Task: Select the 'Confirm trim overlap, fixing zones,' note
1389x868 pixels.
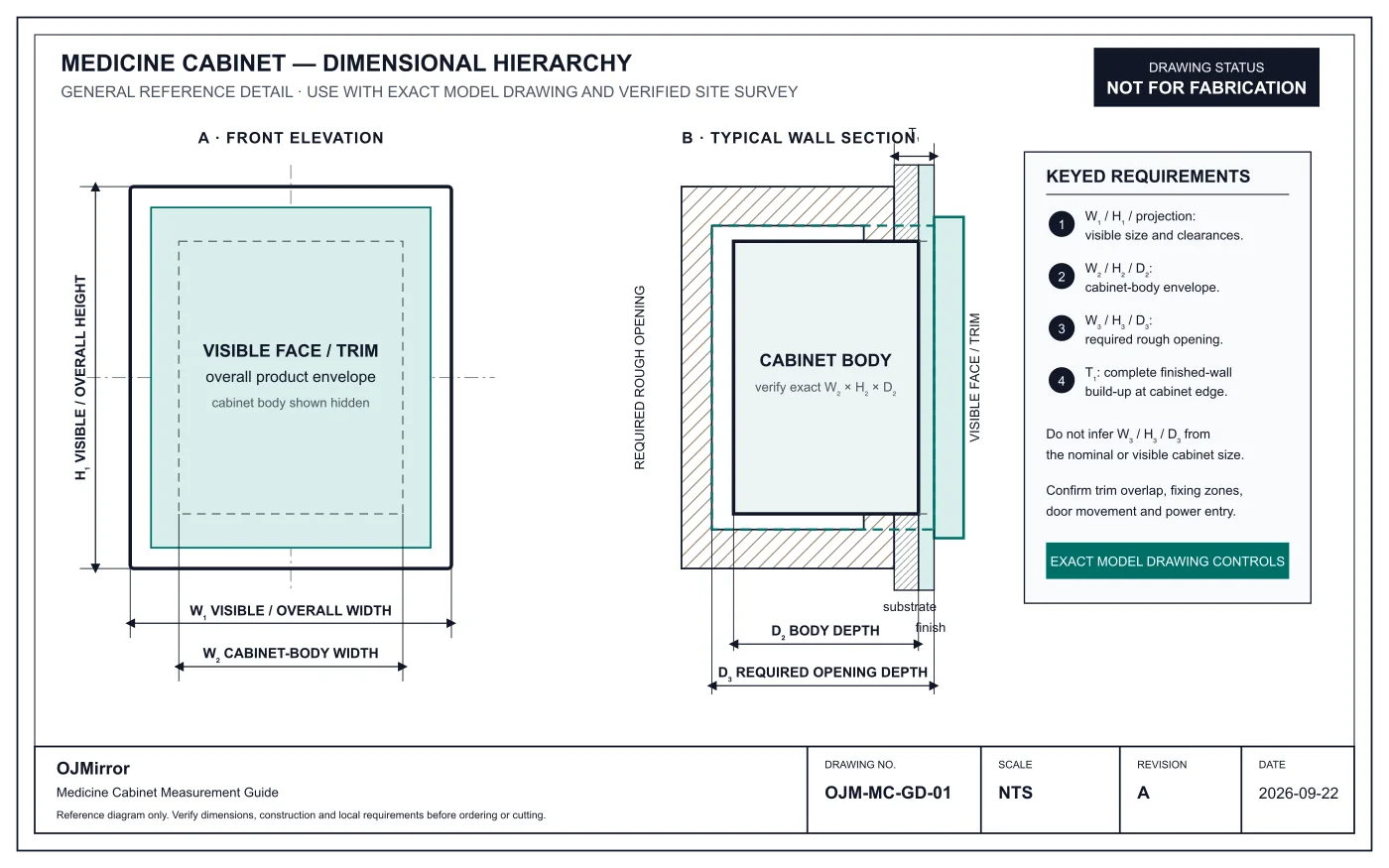Action: pyautogui.click(x=1144, y=491)
